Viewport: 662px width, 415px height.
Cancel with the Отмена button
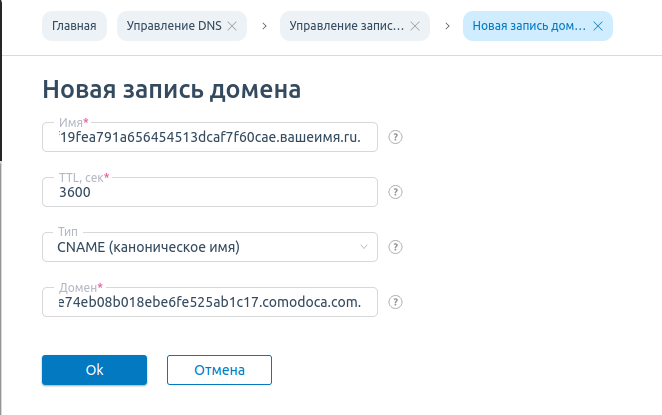click(x=219, y=370)
